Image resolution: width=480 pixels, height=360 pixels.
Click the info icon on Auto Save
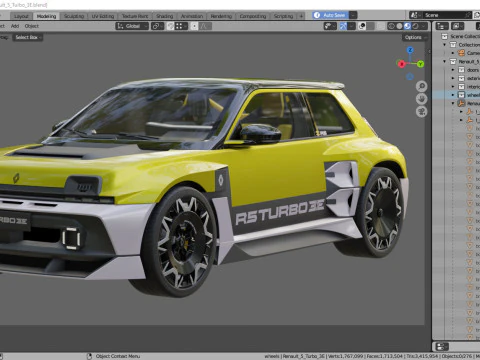coord(317,15)
